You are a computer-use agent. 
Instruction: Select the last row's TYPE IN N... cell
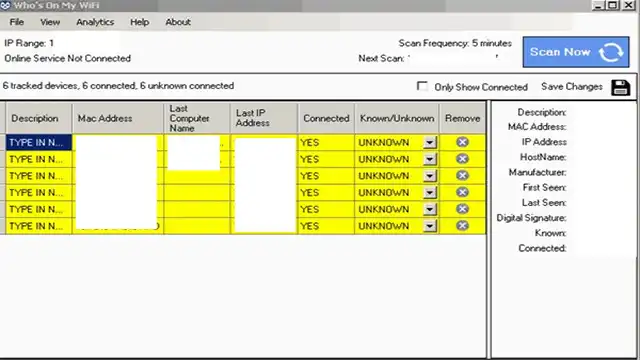click(x=39, y=226)
